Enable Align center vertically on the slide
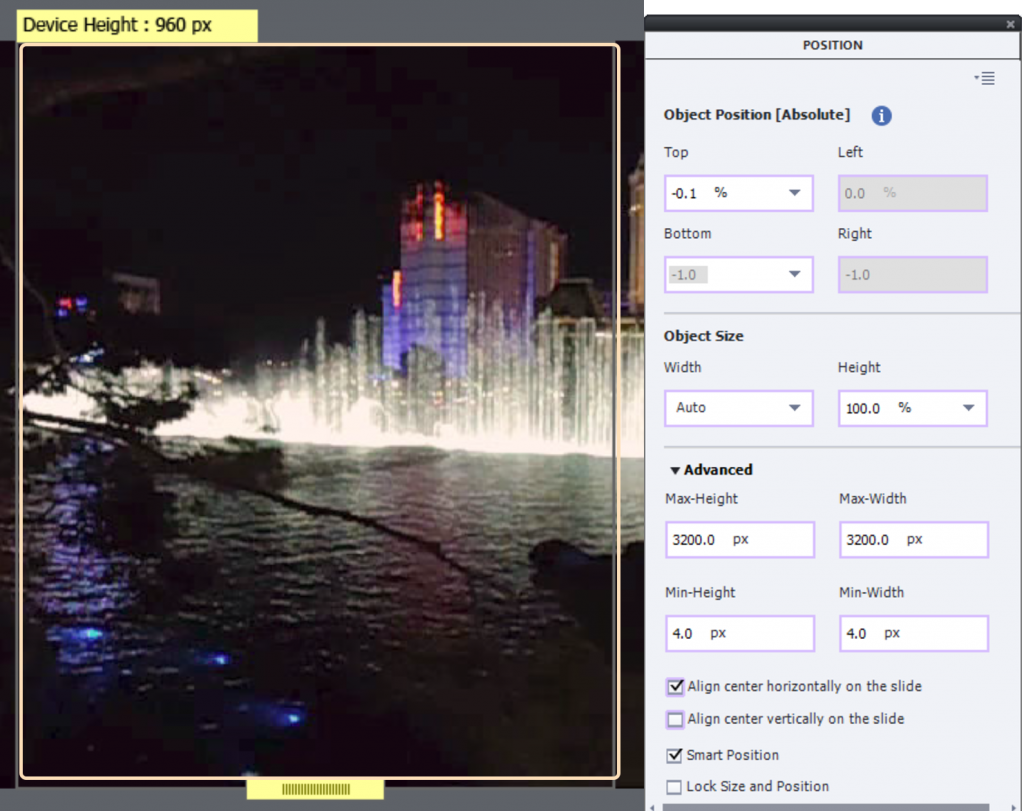The height and width of the screenshot is (811, 1024). [x=676, y=719]
